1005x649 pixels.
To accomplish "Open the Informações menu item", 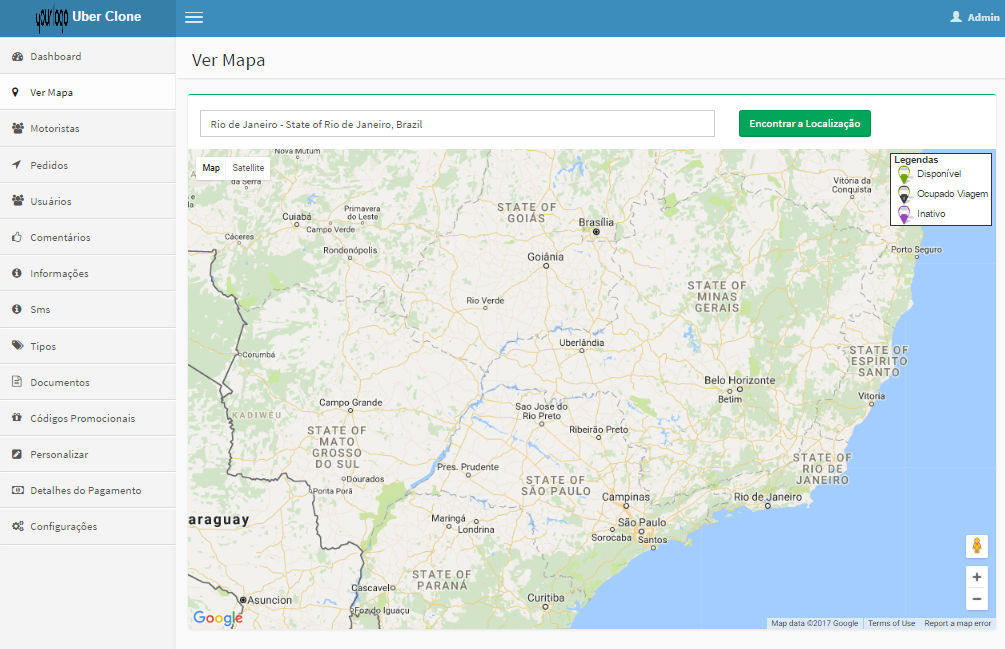I will point(88,273).
